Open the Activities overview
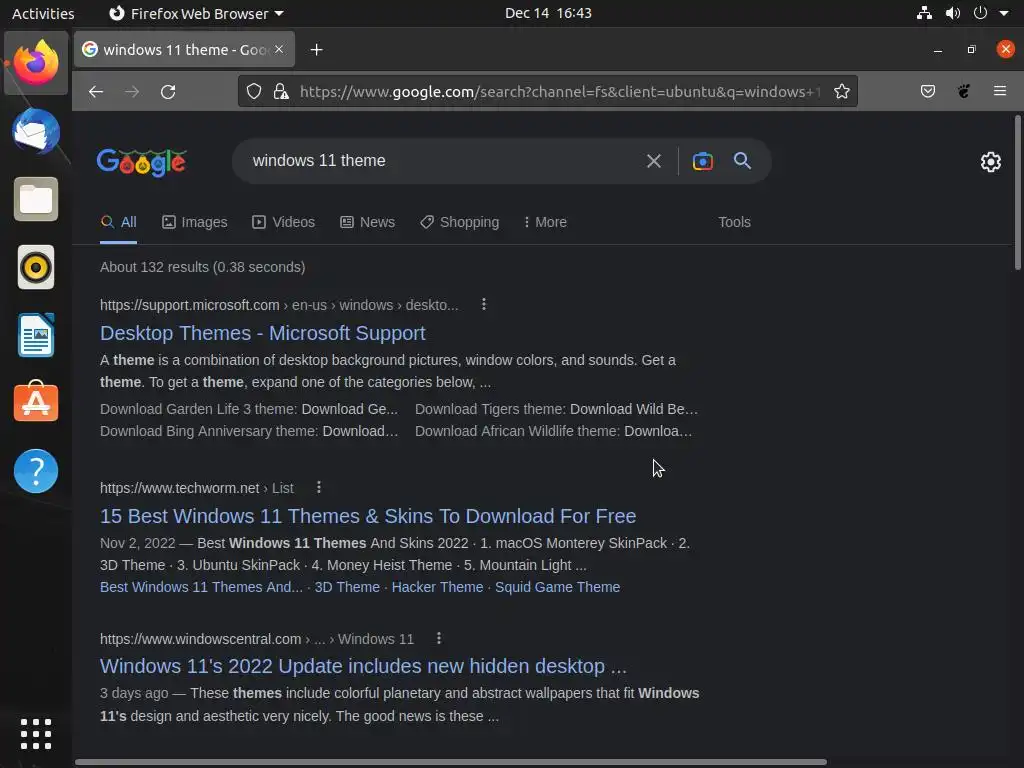This screenshot has width=1024, height=768. [43, 13]
